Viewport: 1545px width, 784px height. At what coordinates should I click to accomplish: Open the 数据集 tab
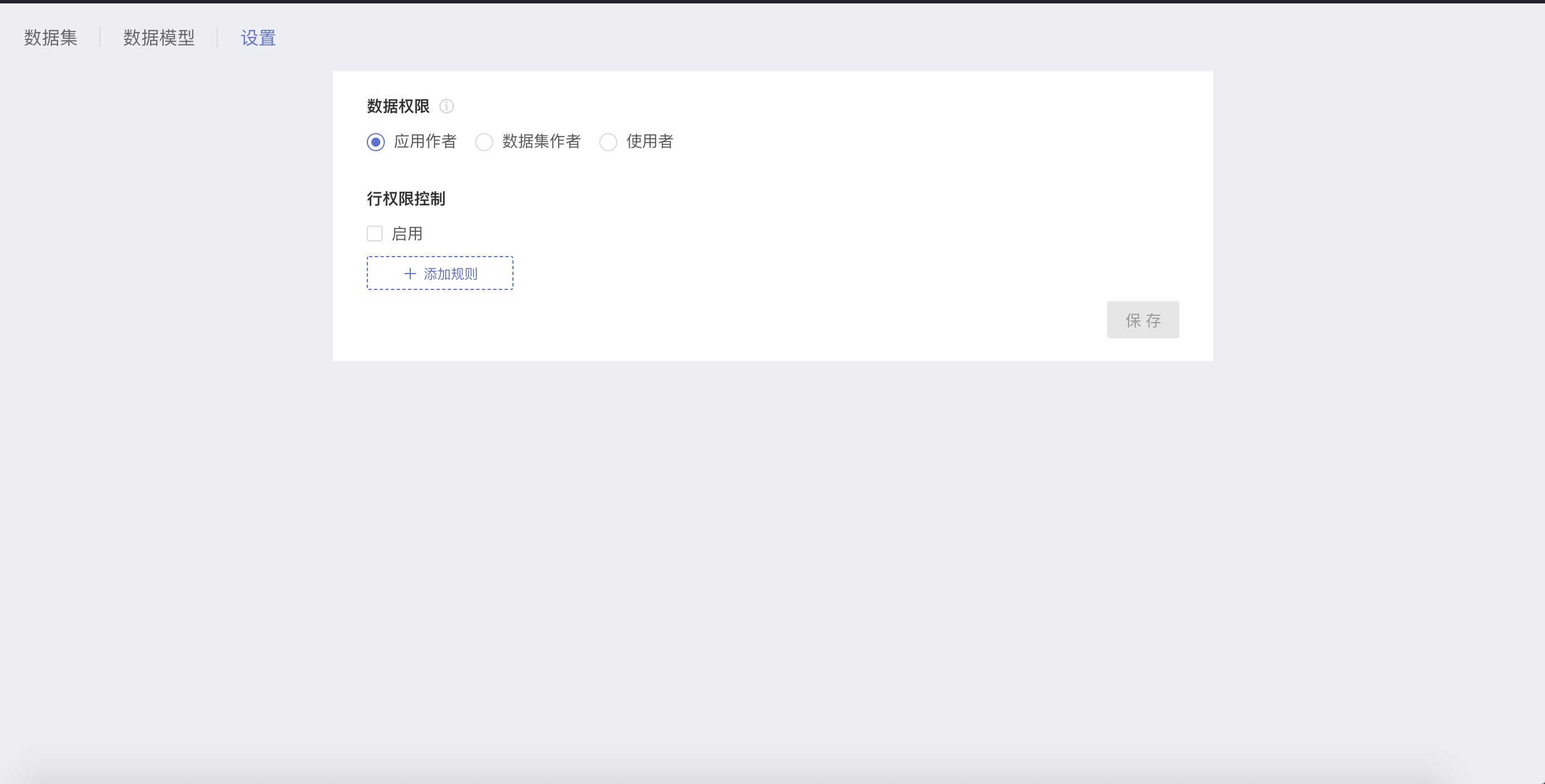point(51,38)
